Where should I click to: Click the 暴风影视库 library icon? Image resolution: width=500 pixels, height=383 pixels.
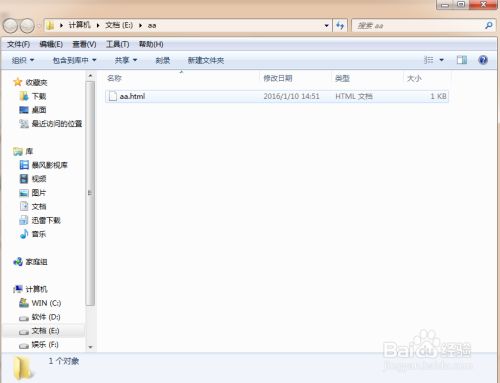click(24, 165)
